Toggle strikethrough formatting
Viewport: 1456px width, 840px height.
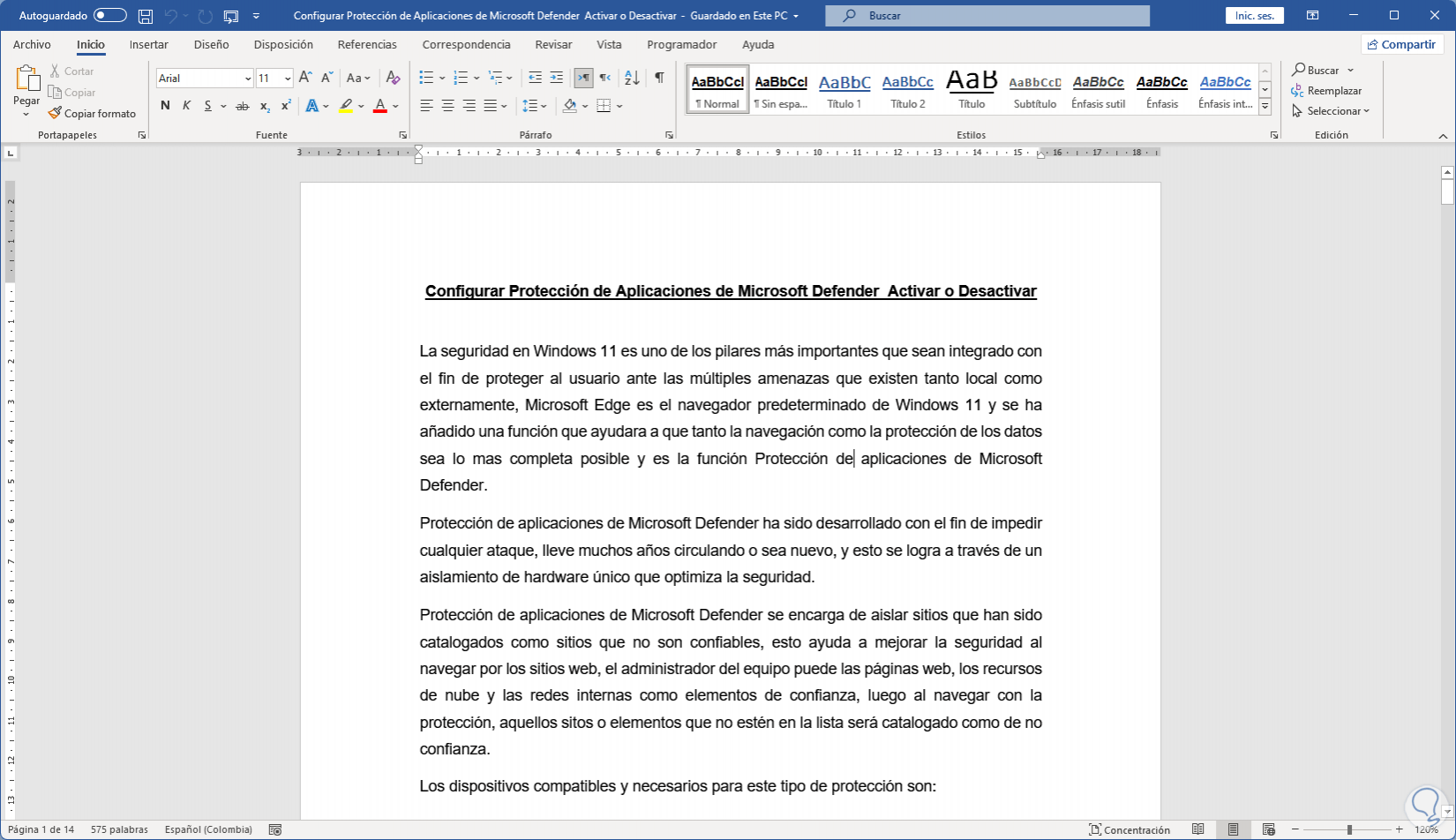pos(242,106)
